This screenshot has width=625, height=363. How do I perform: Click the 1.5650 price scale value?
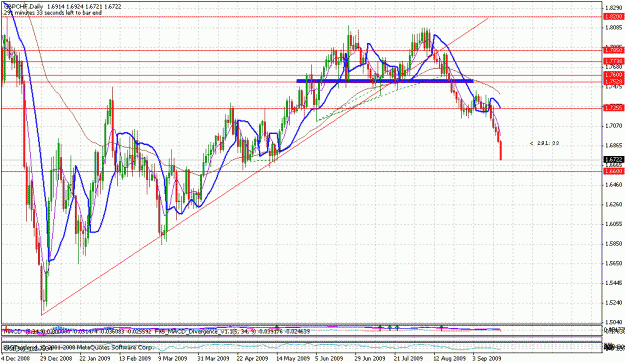pyautogui.click(x=613, y=263)
